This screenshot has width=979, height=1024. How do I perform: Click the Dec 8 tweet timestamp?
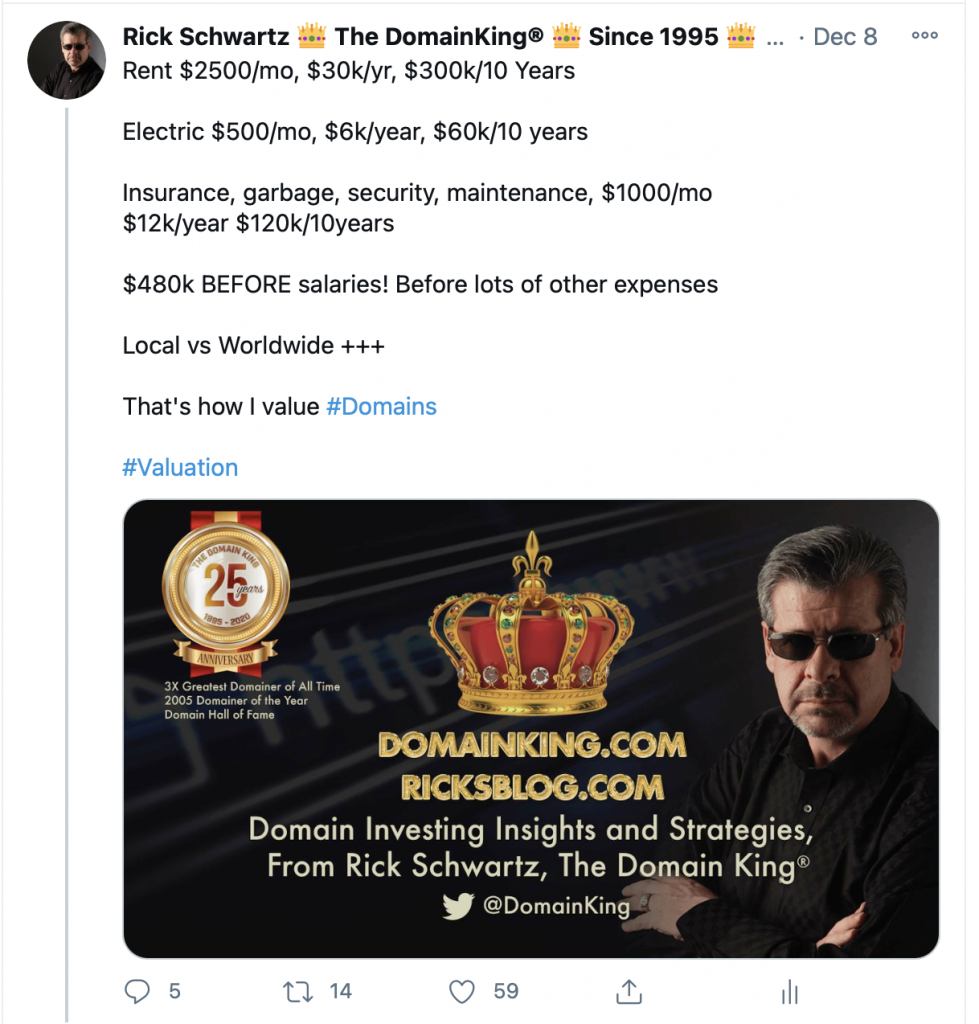click(845, 36)
